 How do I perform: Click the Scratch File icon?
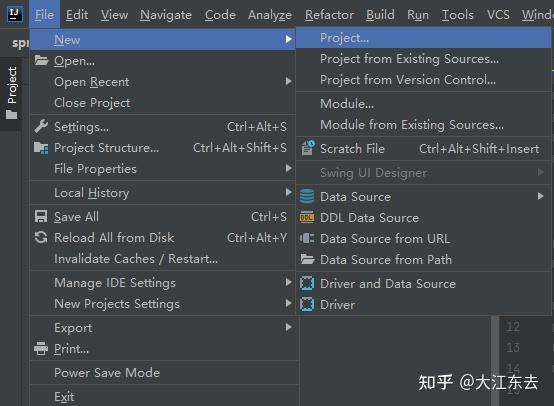(308, 148)
